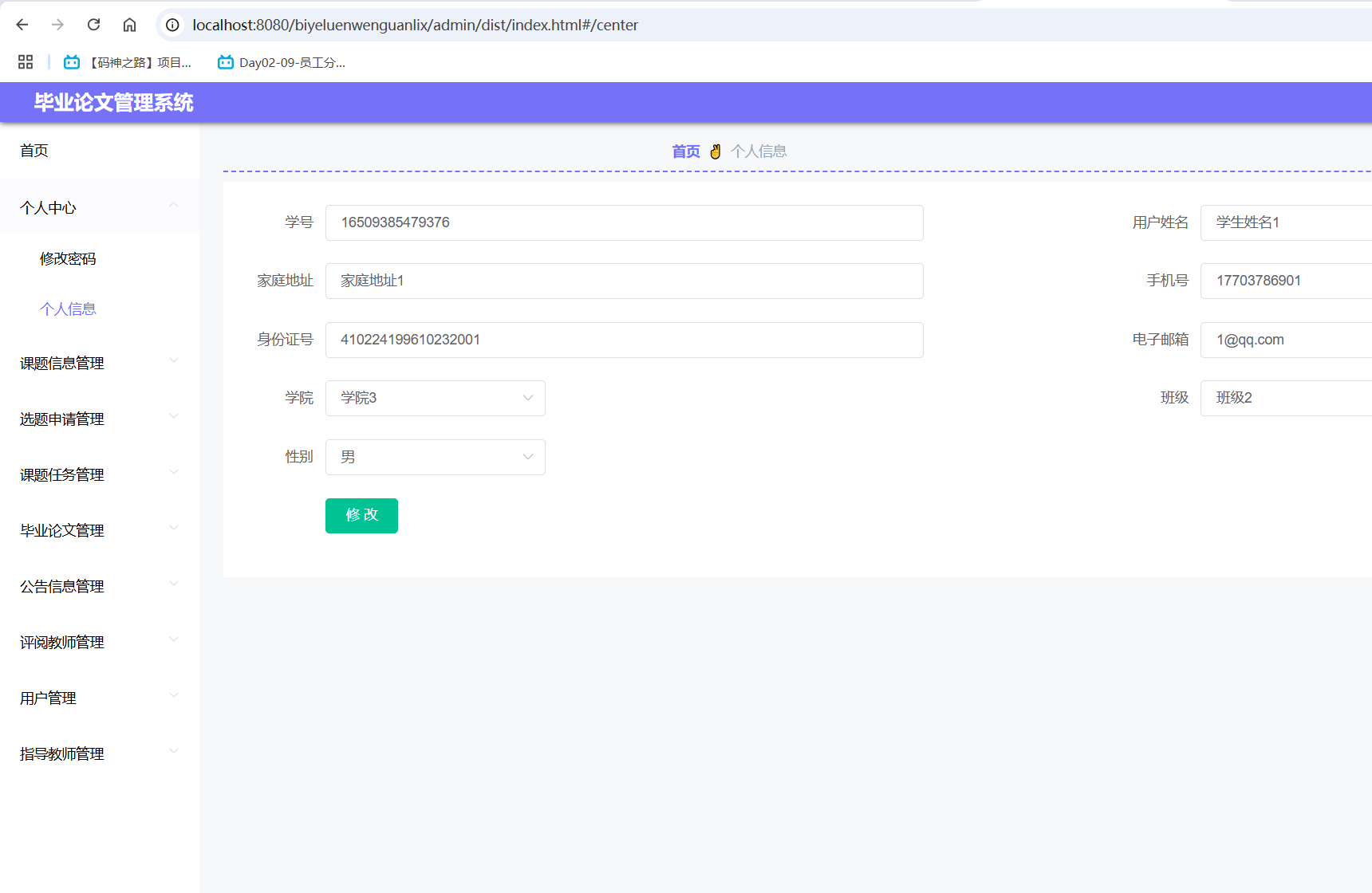This screenshot has width=1372, height=893.
Task: Select 修改密码 submenu item
Action: [100, 258]
